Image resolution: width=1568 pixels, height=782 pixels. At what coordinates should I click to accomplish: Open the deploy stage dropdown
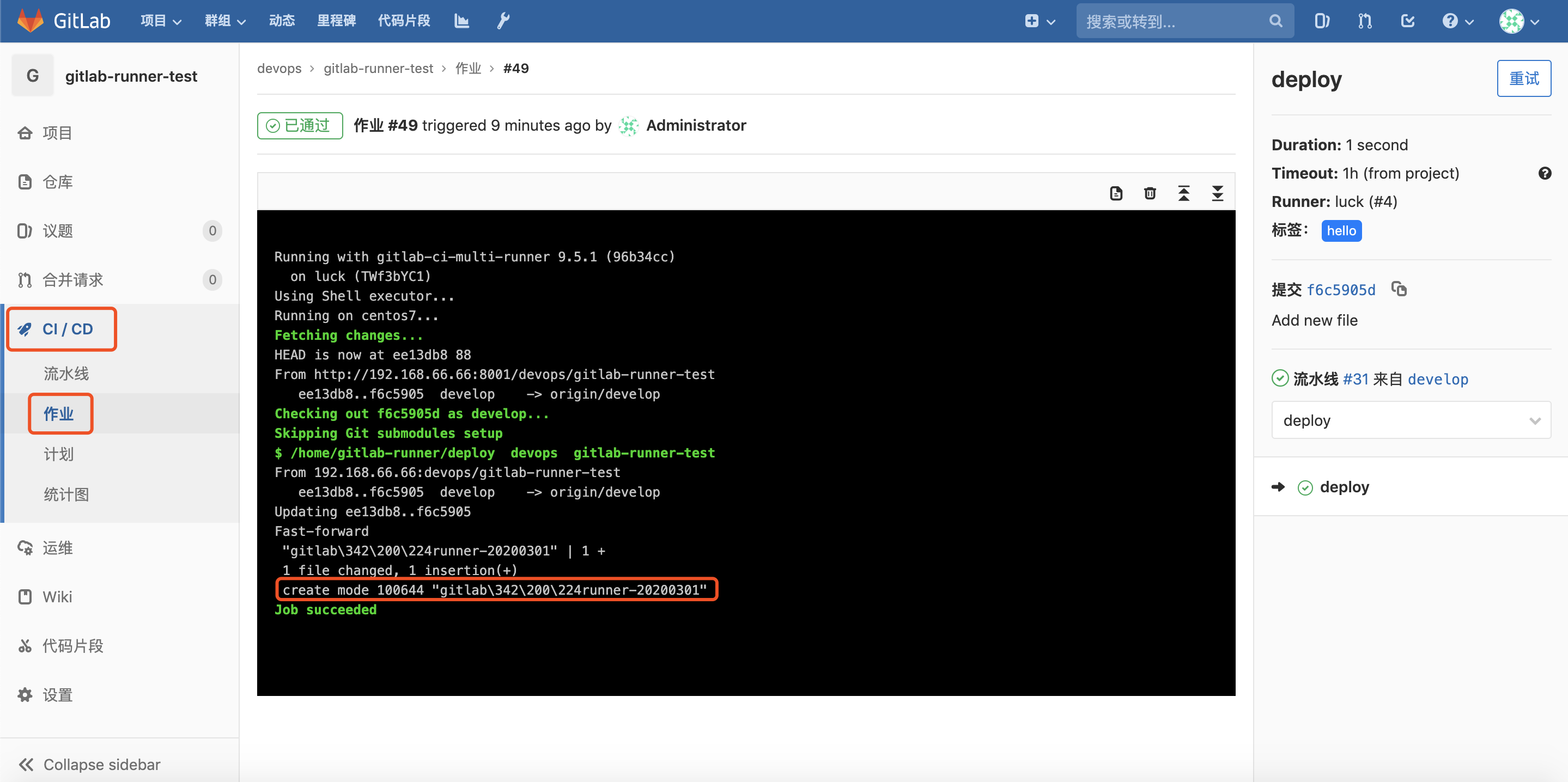[x=1411, y=420]
